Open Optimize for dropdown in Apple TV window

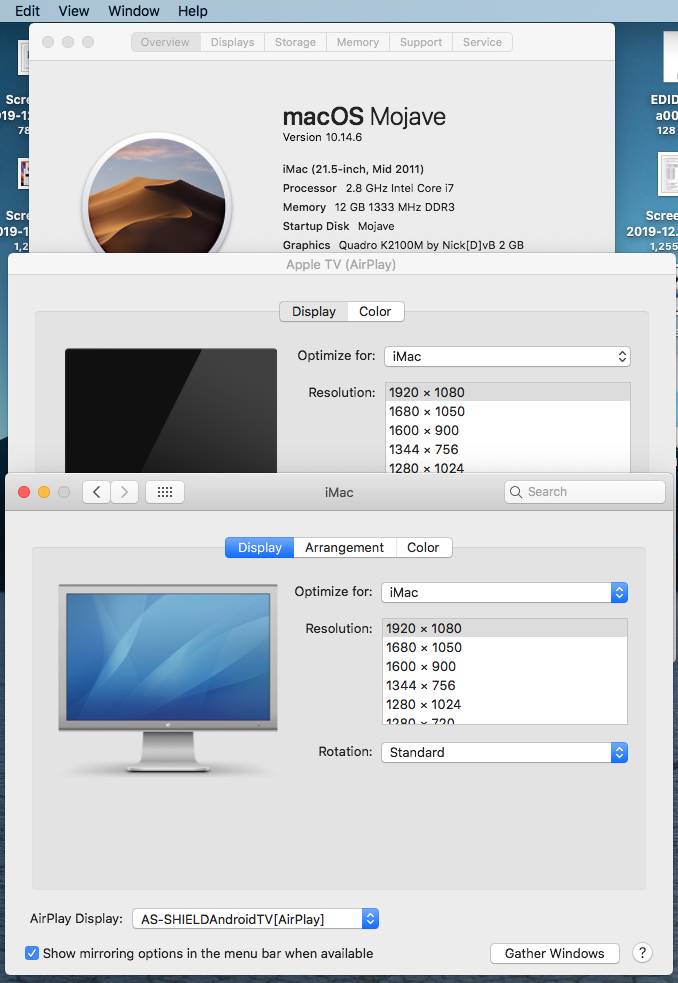[x=507, y=357]
